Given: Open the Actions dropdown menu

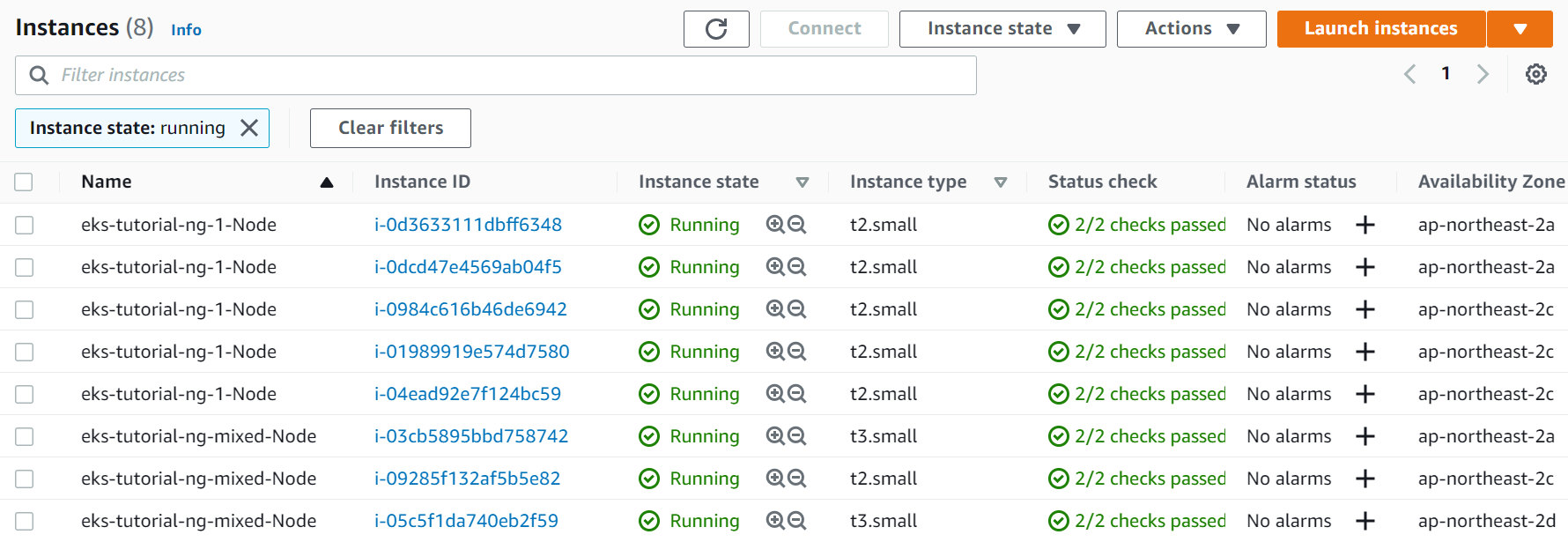Looking at the screenshot, I should pyautogui.click(x=1192, y=29).
